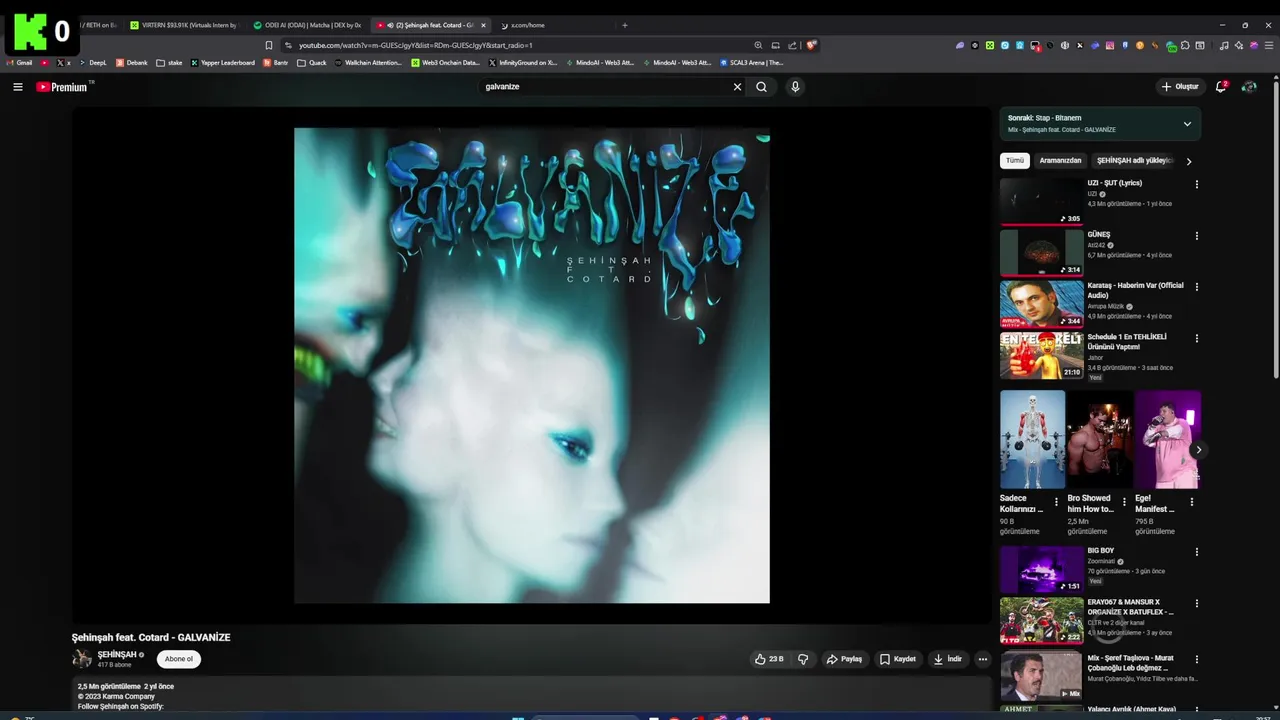This screenshot has height=720, width=1280.
Task: Dislike the video with thumbs down
Action: click(x=803, y=659)
